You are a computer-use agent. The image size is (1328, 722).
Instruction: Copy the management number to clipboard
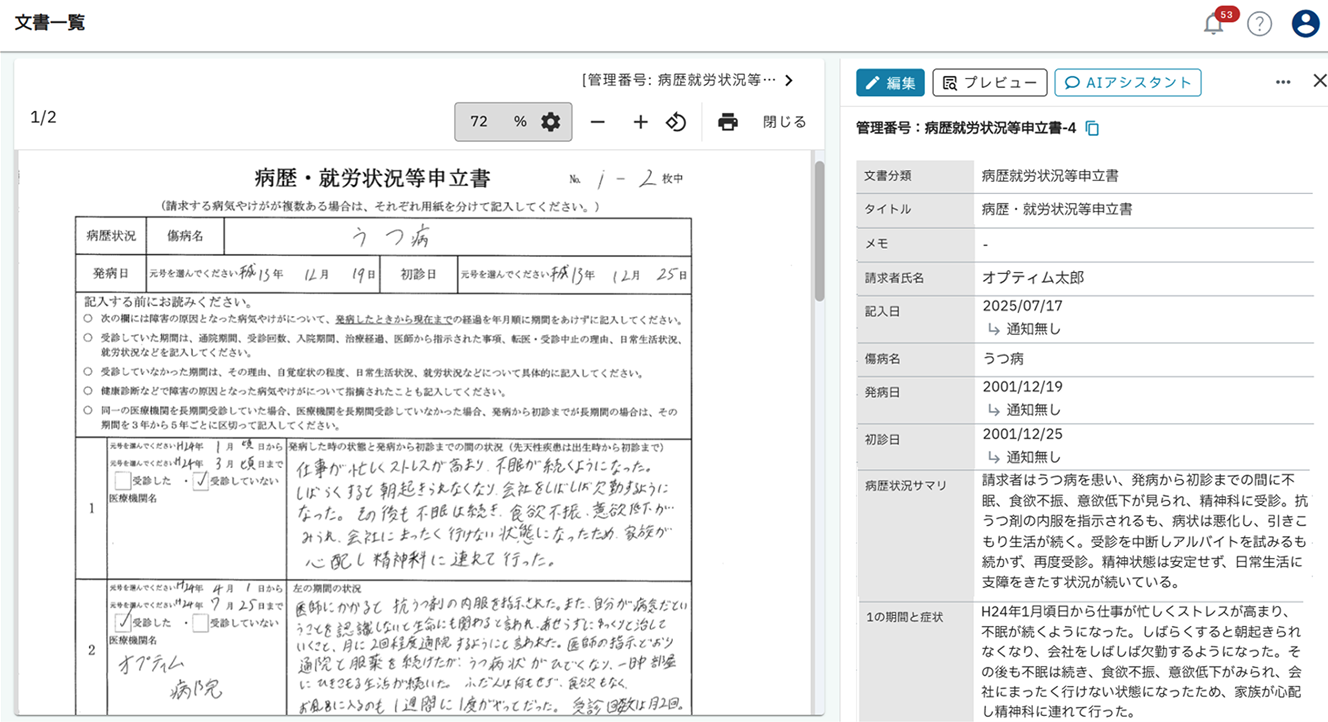click(1093, 129)
